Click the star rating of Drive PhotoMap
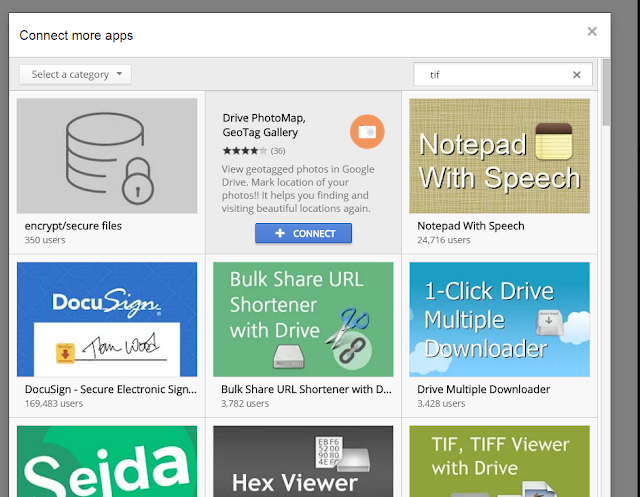This screenshot has height=497, width=640. [244, 151]
